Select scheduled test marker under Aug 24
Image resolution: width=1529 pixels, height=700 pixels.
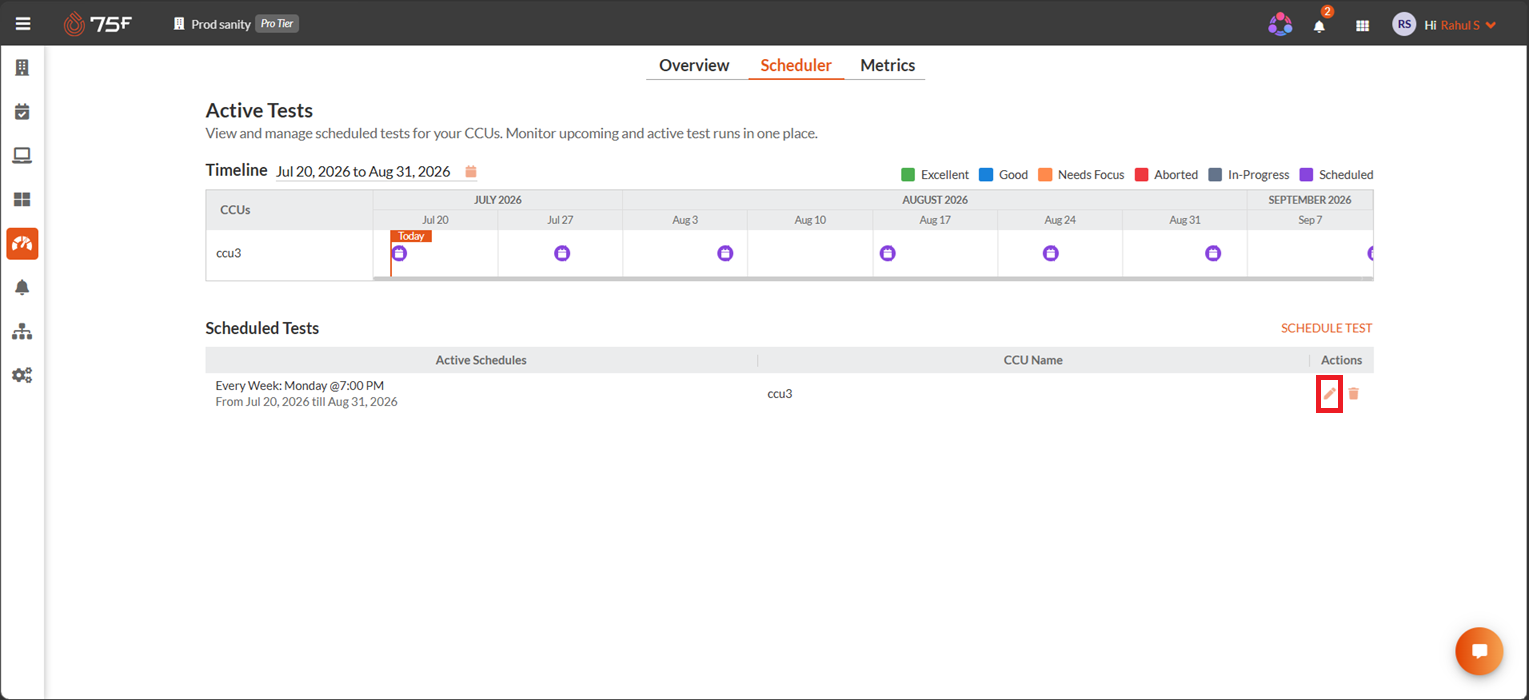click(1050, 253)
